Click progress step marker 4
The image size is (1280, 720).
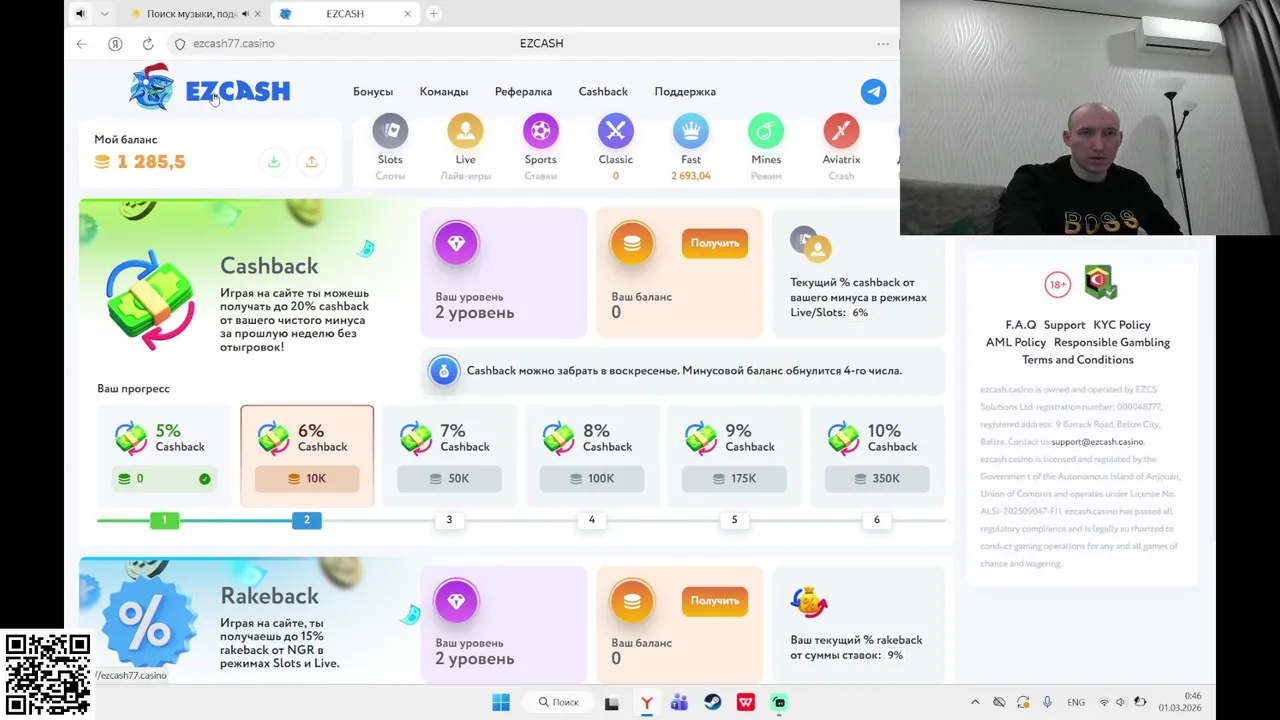(592, 520)
